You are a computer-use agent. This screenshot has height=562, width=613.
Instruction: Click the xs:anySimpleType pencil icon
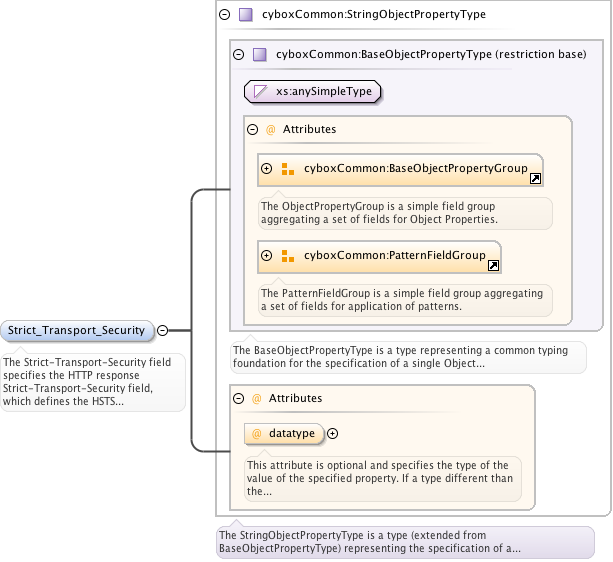[260, 92]
